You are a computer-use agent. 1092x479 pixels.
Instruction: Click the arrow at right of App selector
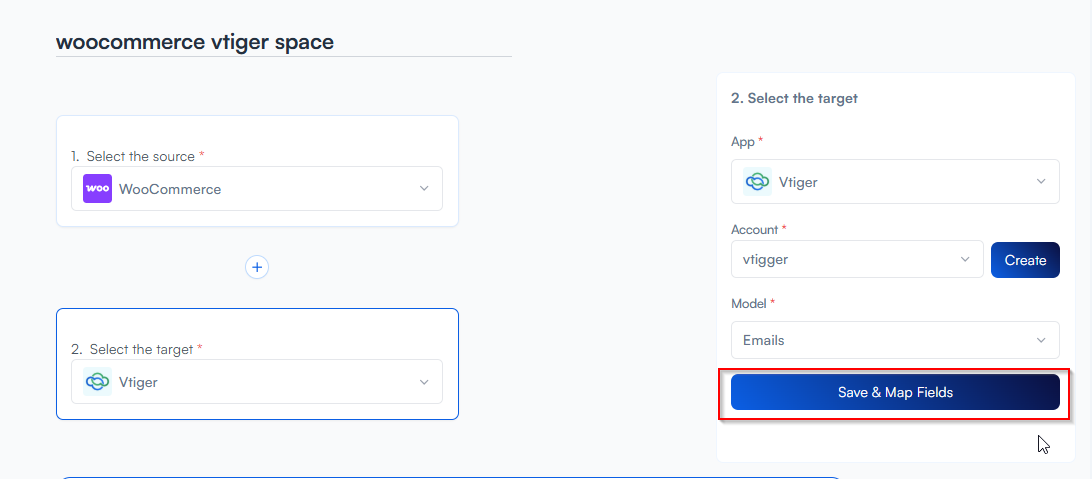(1041, 182)
